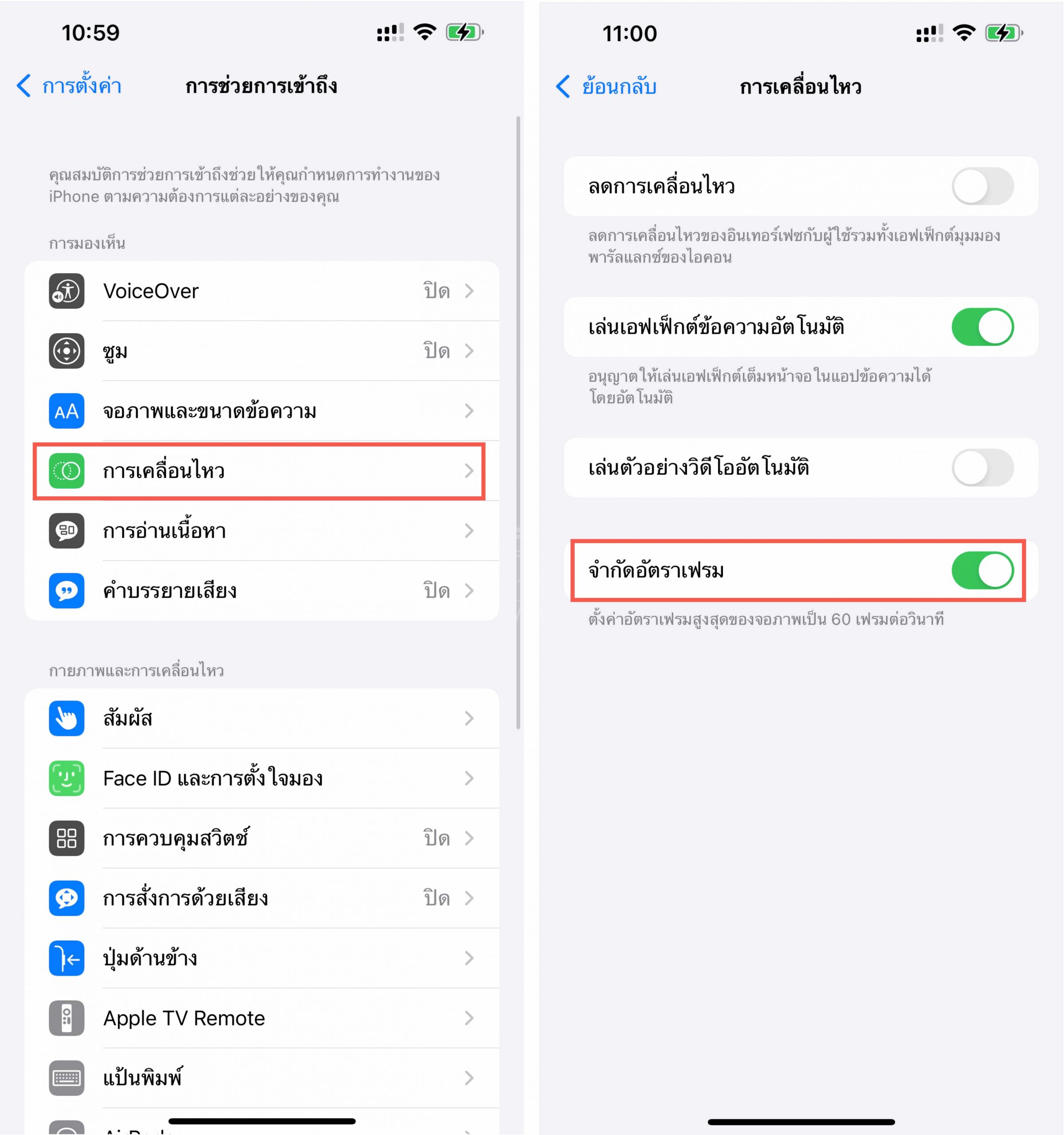Image resolution: width=1064 pixels, height=1135 pixels.
Task: Tap the green Motion (การเคลื่อนไหว) icon
Action: tap(66, 470)
